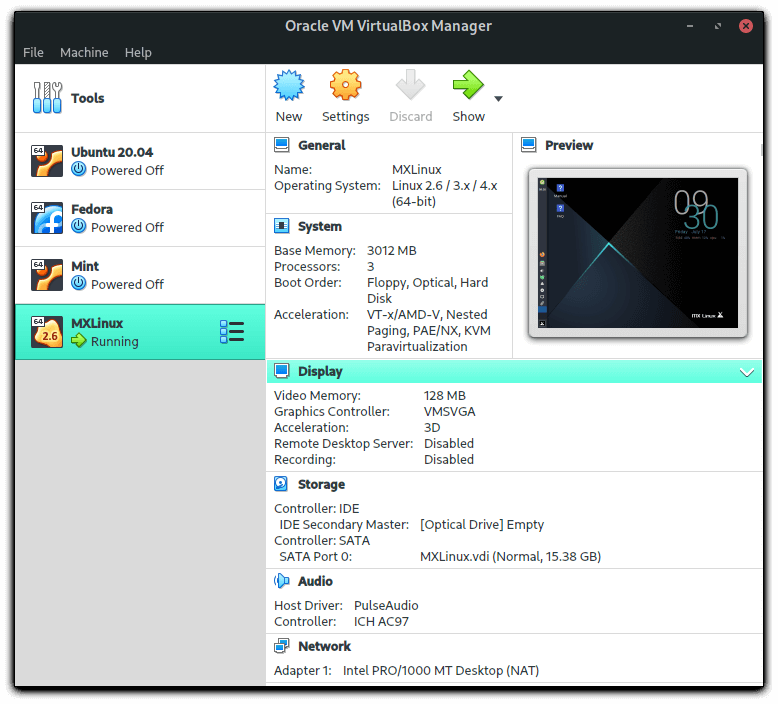Screen dimensions: 778x704
Task: Click 'Disabled' next to Remote Desktop Server
Action: [449, 443]
